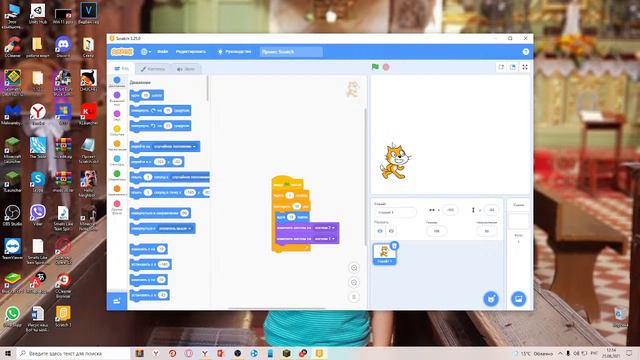Click the steps value in the palette move block
This screenshot has height=360, width=640.
pyautogui.click(x=145, y=96)
